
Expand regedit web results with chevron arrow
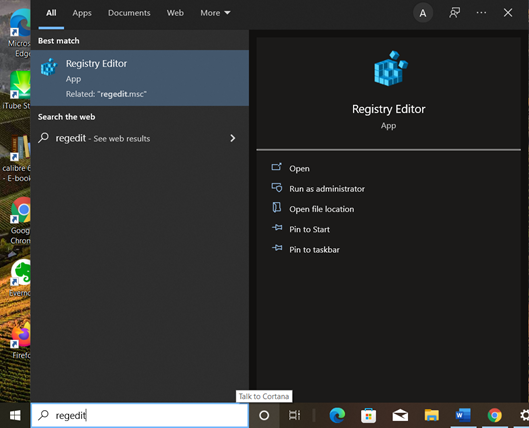232,138
